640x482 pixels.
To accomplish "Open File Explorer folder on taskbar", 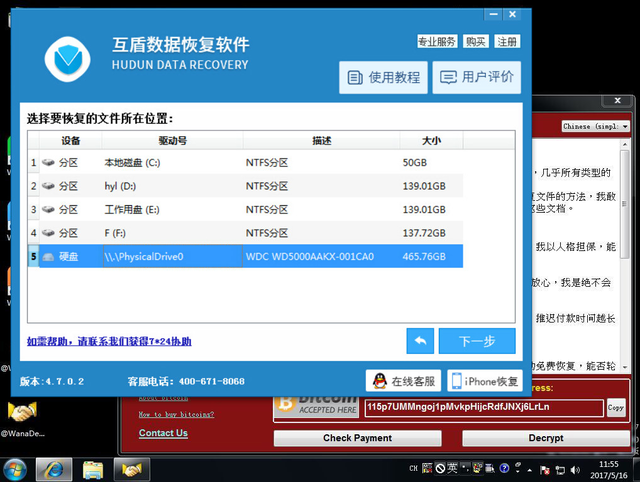I will coord(93,468).
